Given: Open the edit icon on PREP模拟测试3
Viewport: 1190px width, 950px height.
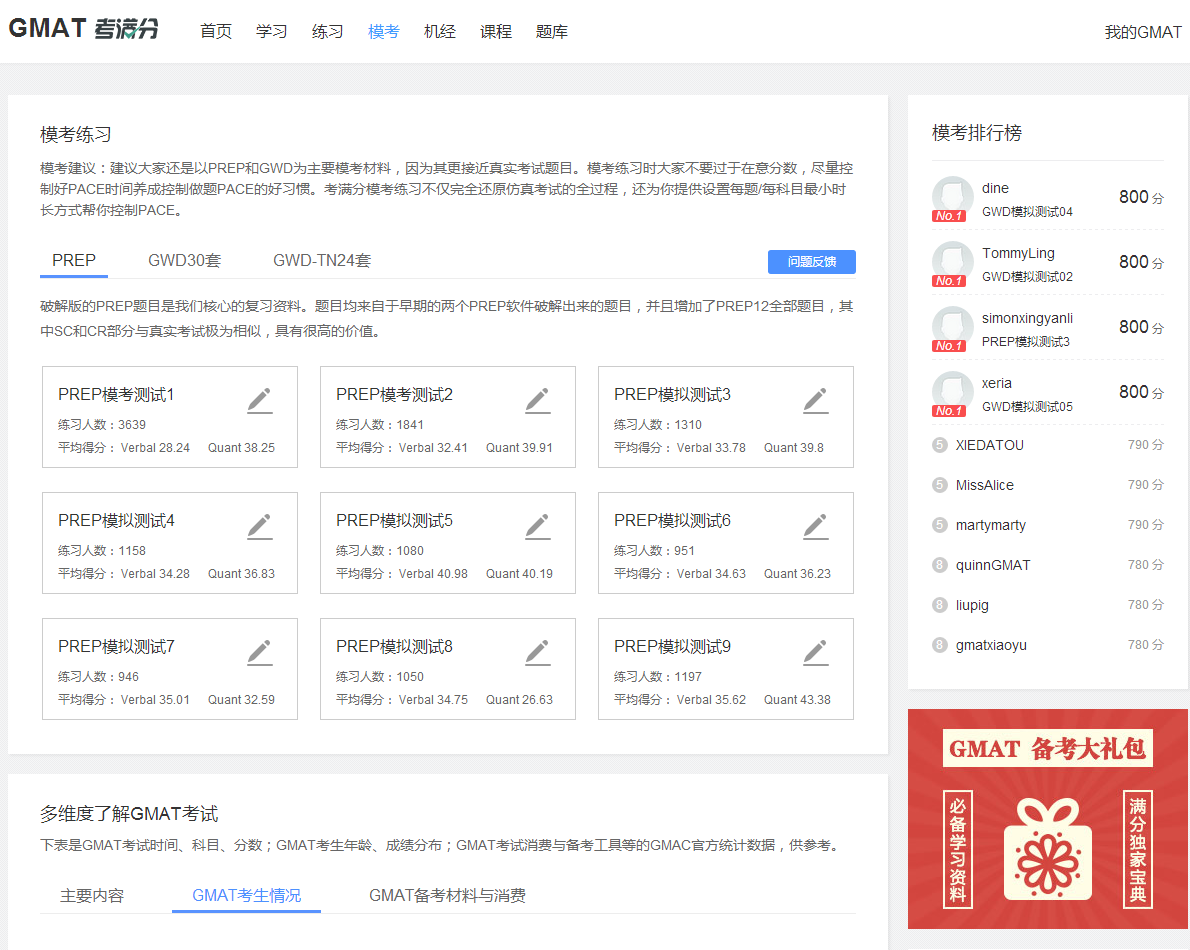Looking at the screenshot, I should pyautogui.click(x=815, y=400).
